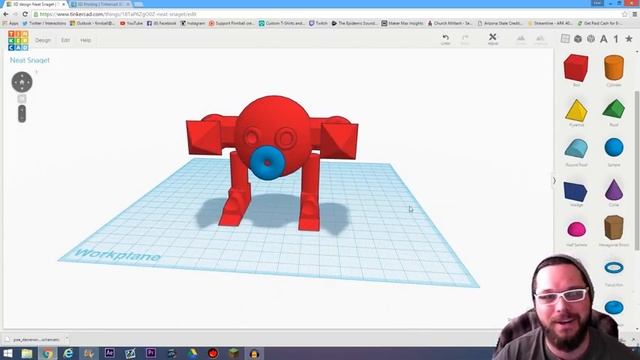Click the zoom in/out control bar
This screenshot has height=360, width=640.
22,114
